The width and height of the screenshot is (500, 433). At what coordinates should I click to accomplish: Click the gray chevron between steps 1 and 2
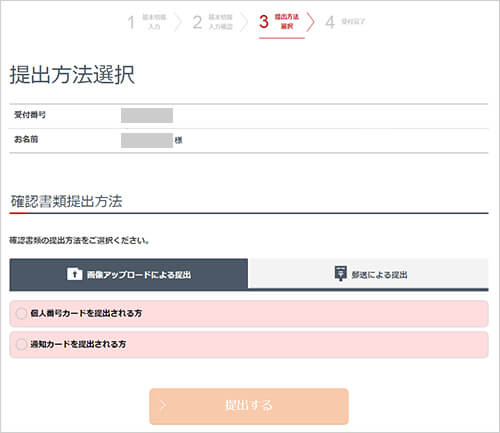pos(179,22)
